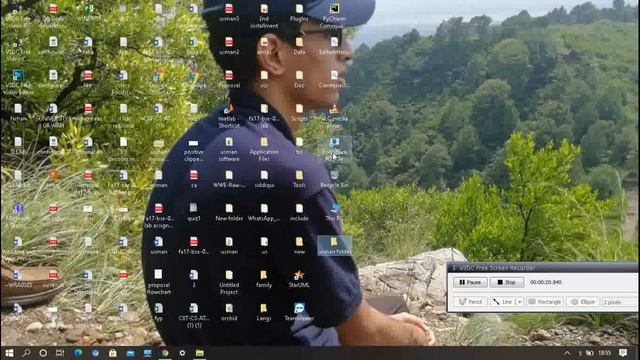Select the StarUML desktop icon
This screenshot has height=360, width=640.
[299, 280]
